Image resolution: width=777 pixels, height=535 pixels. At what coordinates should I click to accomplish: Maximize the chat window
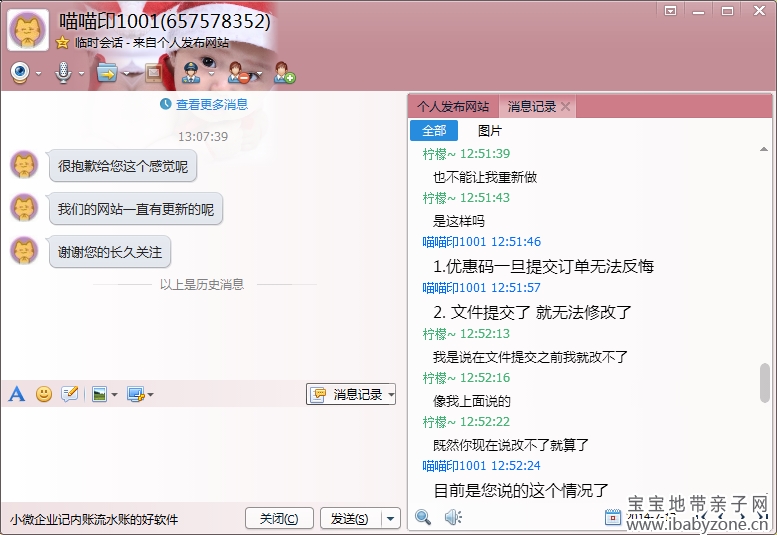coord(727,11)
